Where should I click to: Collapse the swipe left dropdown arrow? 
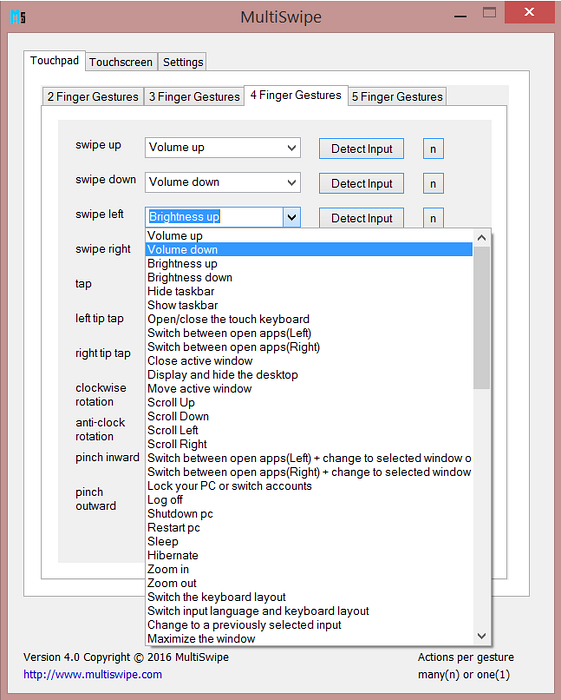(292, 217)
